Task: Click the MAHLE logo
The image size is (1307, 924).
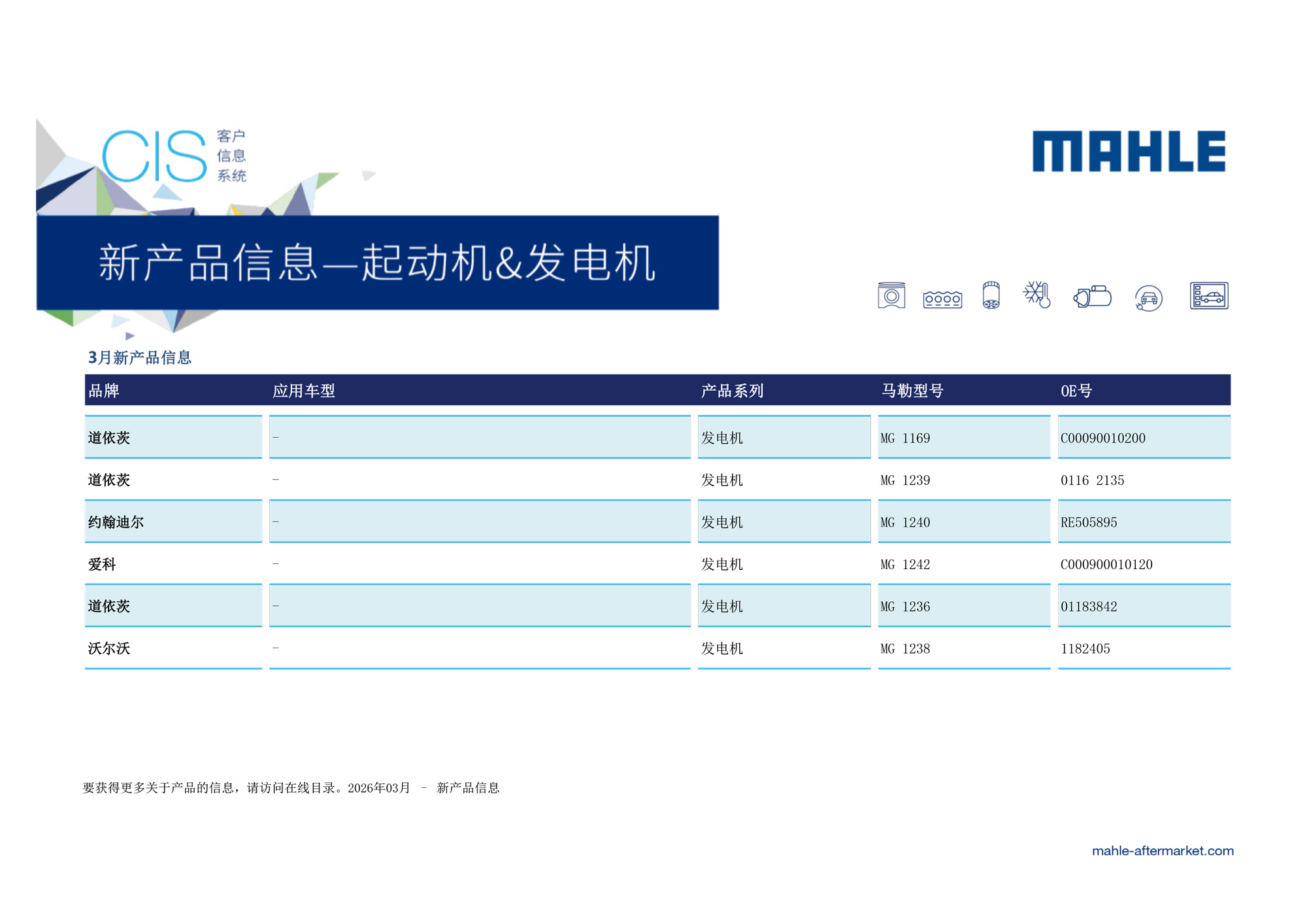Action: (x=1129, y=152)
